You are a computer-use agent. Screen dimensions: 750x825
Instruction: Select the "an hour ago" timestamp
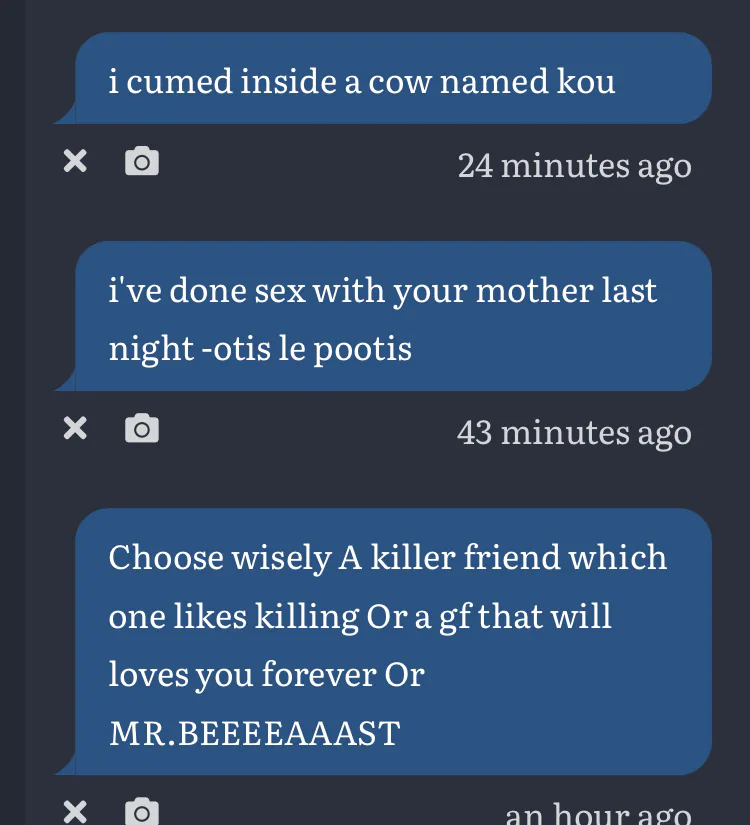pos(598,813)
